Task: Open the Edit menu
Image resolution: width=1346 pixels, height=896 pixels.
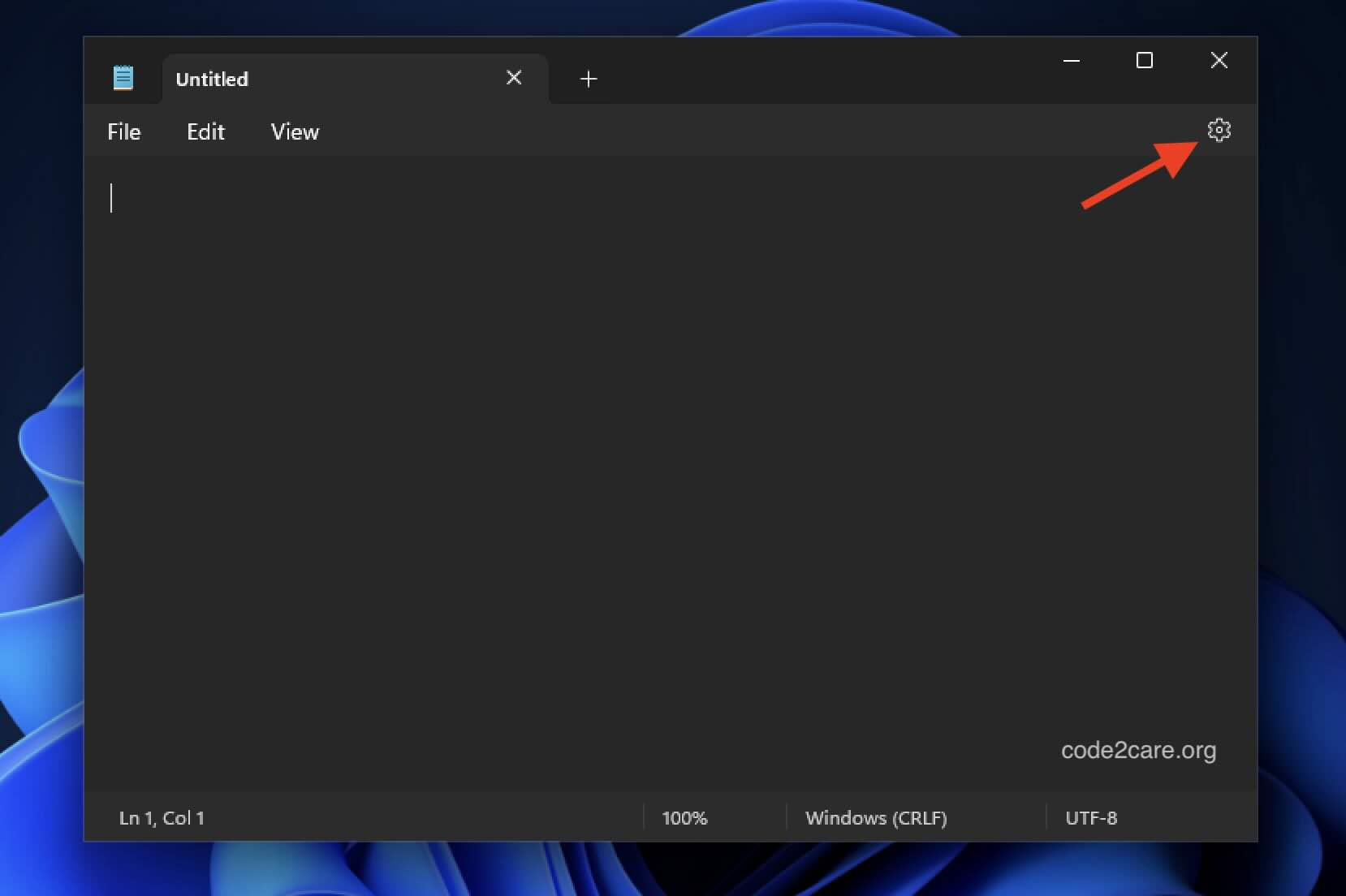Action: tap(205, 131)
